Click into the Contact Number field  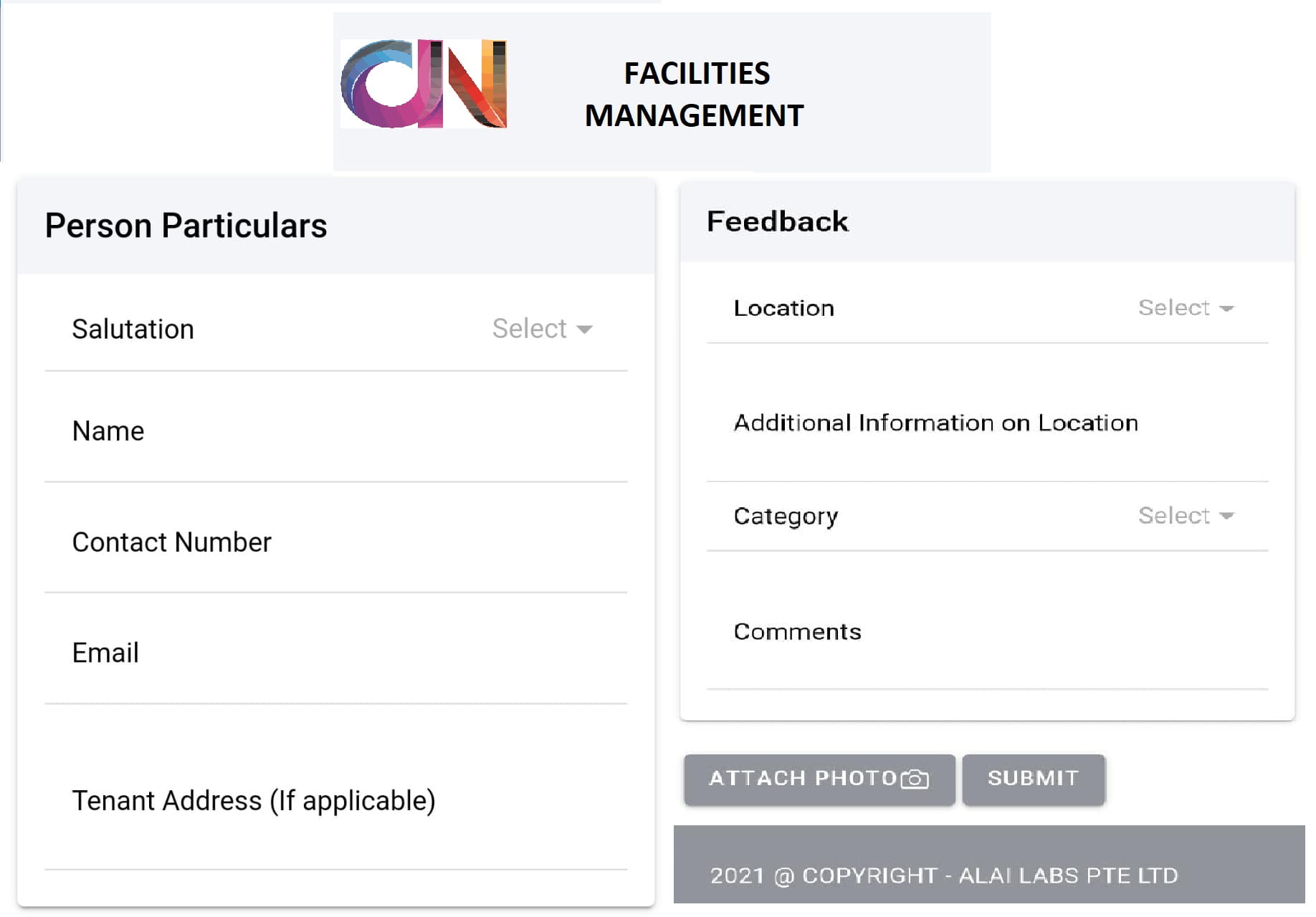tap(335, 542)
